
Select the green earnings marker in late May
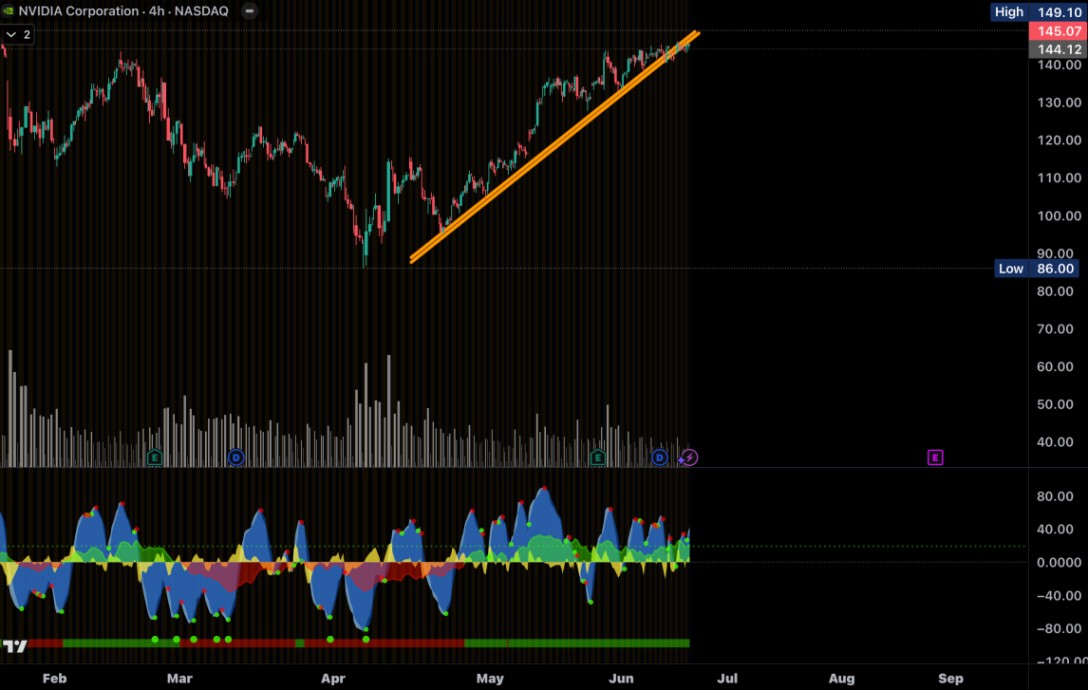pos(597,457)
